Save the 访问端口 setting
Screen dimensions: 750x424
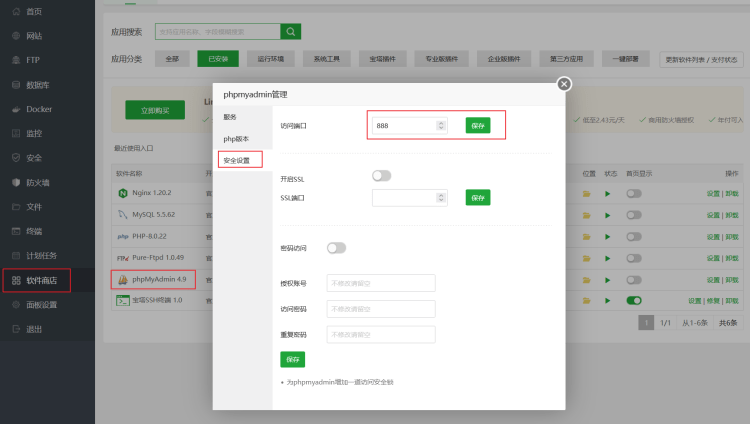[478, 125]
